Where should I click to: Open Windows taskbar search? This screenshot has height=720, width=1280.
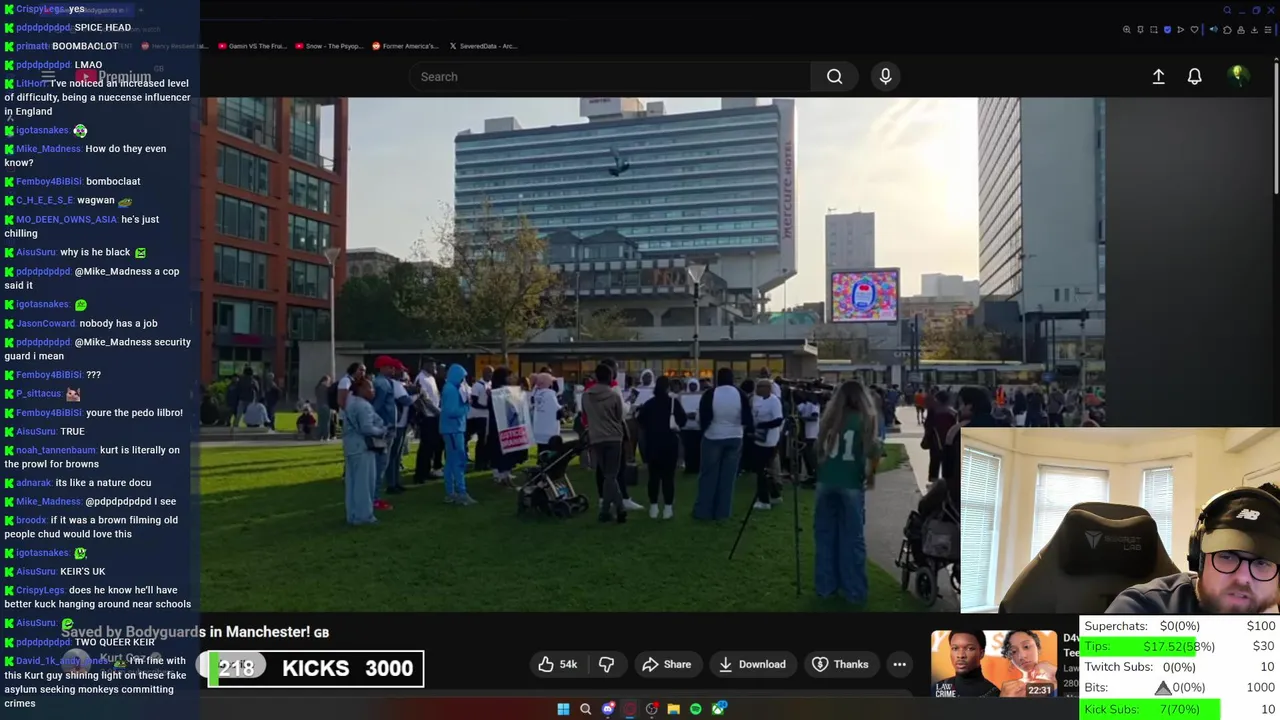coord(586,709)
